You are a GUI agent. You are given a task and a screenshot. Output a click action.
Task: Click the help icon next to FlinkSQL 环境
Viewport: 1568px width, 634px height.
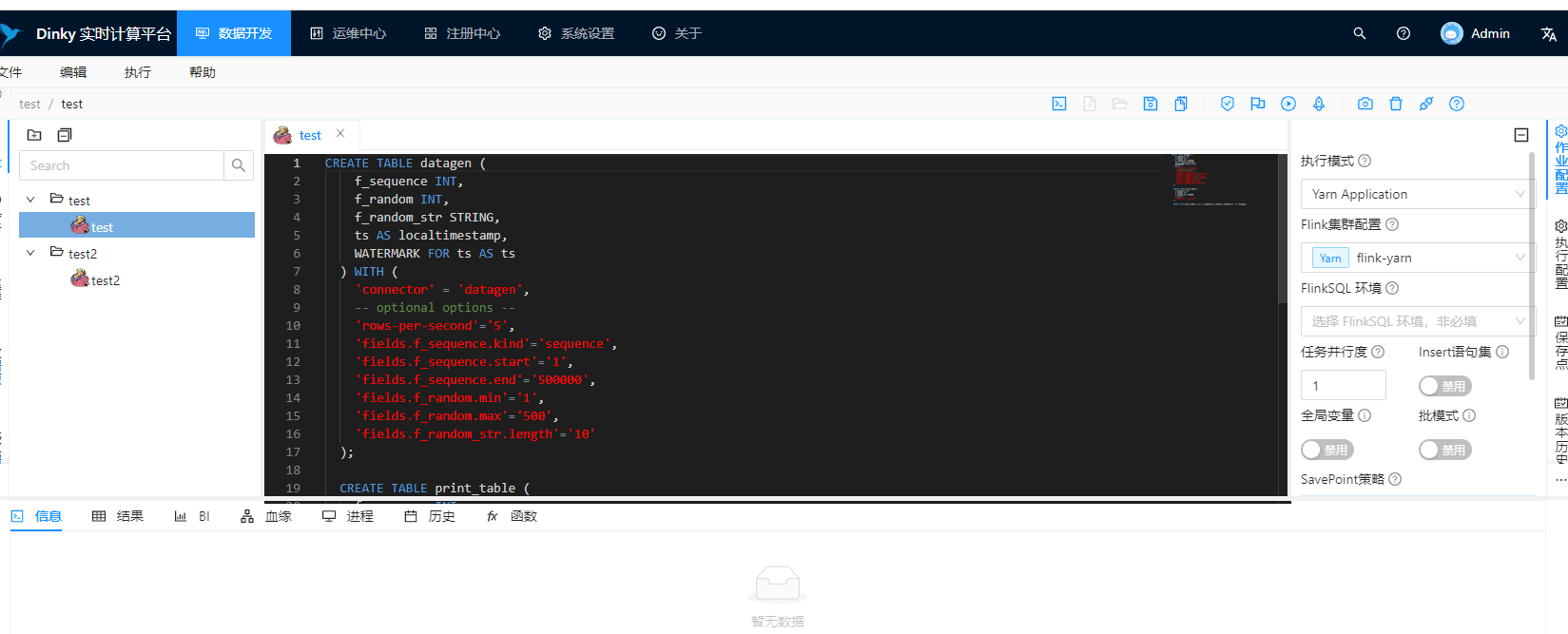(x=1392, y=288)
